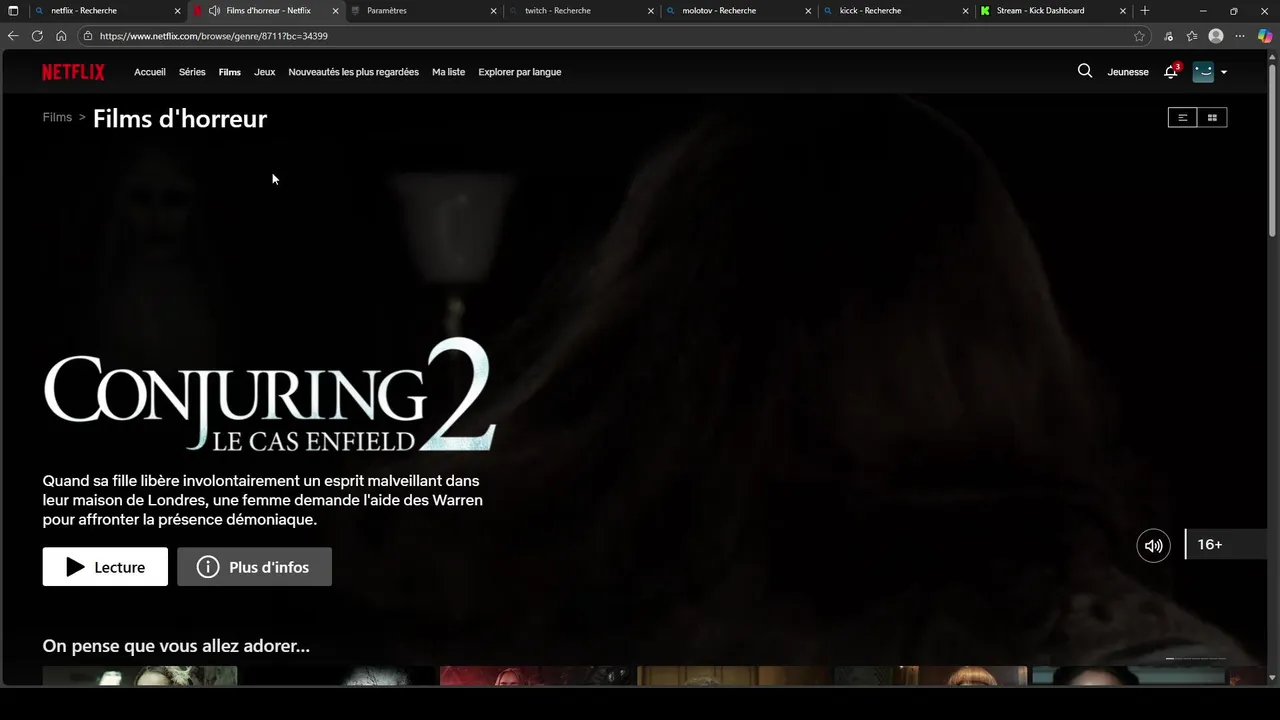Open Jeux in Netflix nav
Viewport: 1280px width, 720px height.
[x=264, y=72]
